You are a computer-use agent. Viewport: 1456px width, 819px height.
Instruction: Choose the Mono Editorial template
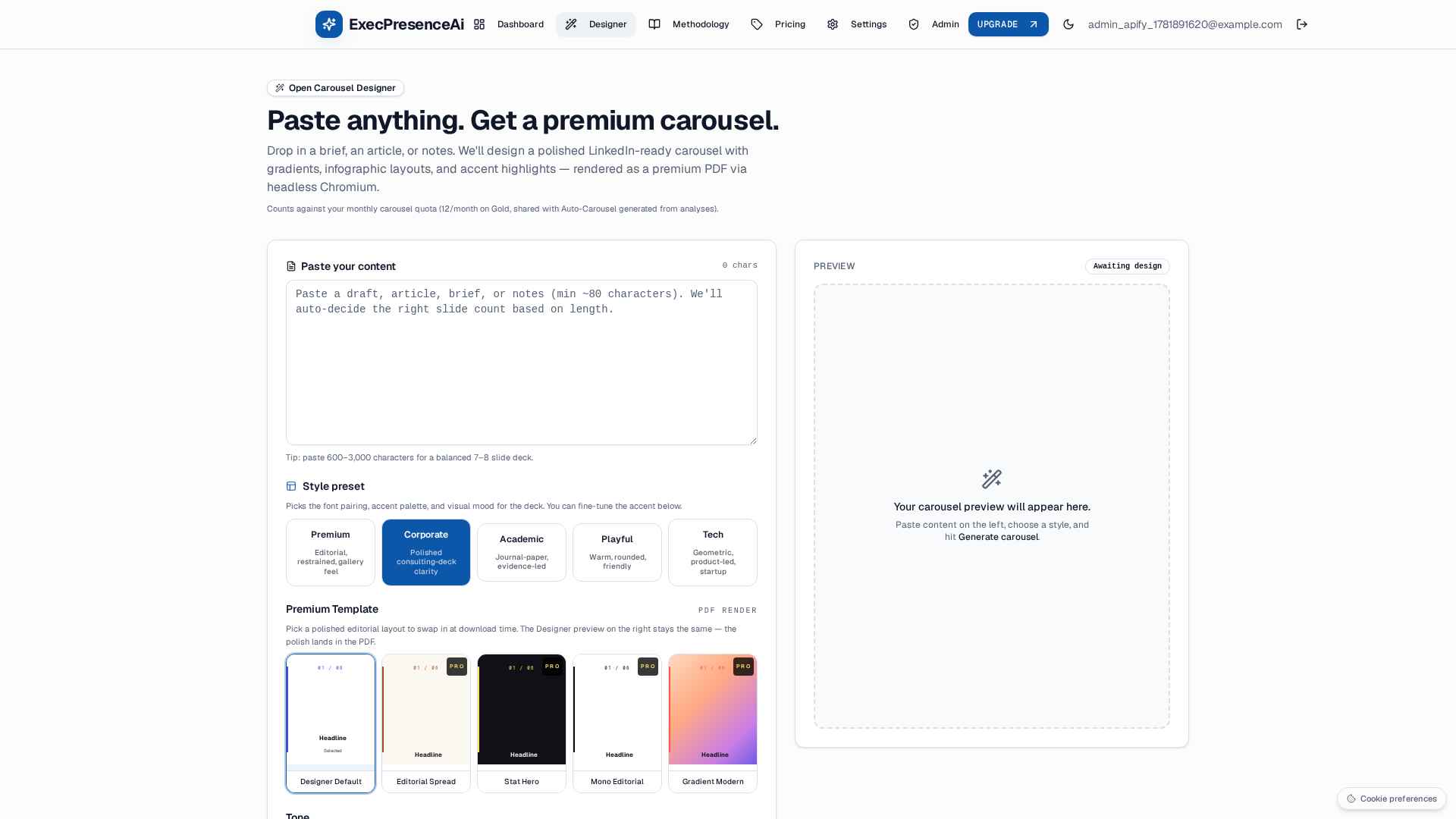617,723
